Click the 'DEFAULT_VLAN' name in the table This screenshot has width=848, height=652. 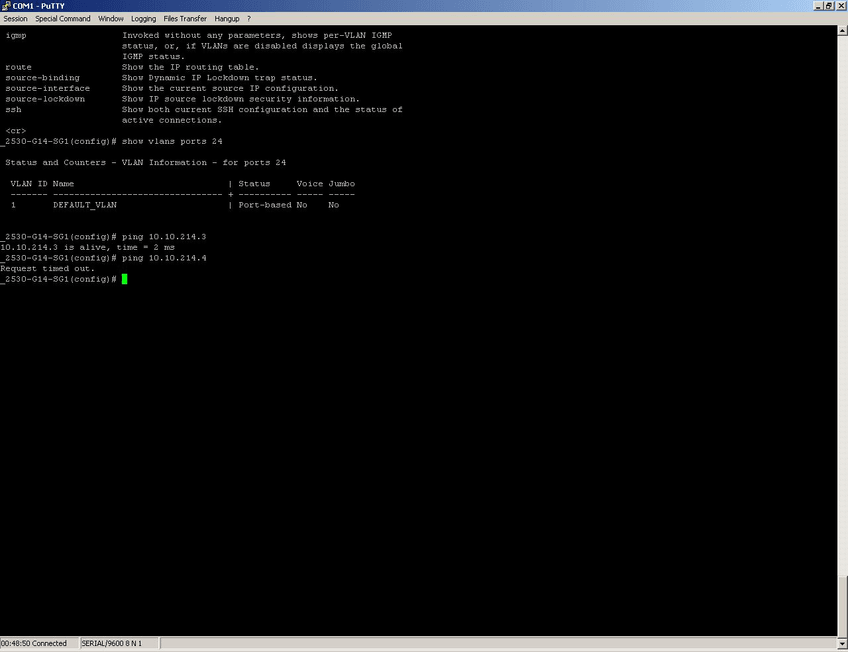pos(85,205)
